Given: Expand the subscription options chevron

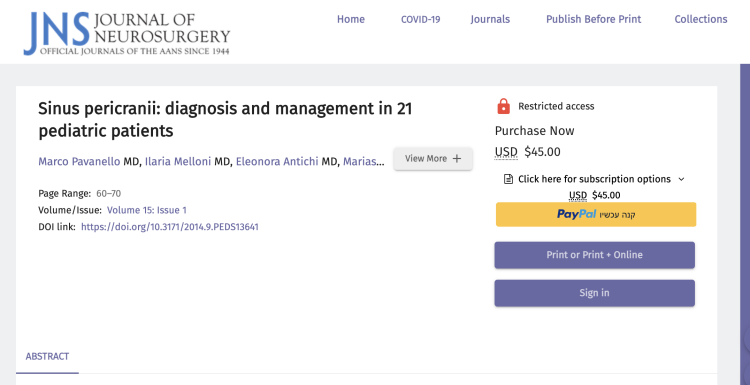Looking at the screenshot, I should (682, 179).
